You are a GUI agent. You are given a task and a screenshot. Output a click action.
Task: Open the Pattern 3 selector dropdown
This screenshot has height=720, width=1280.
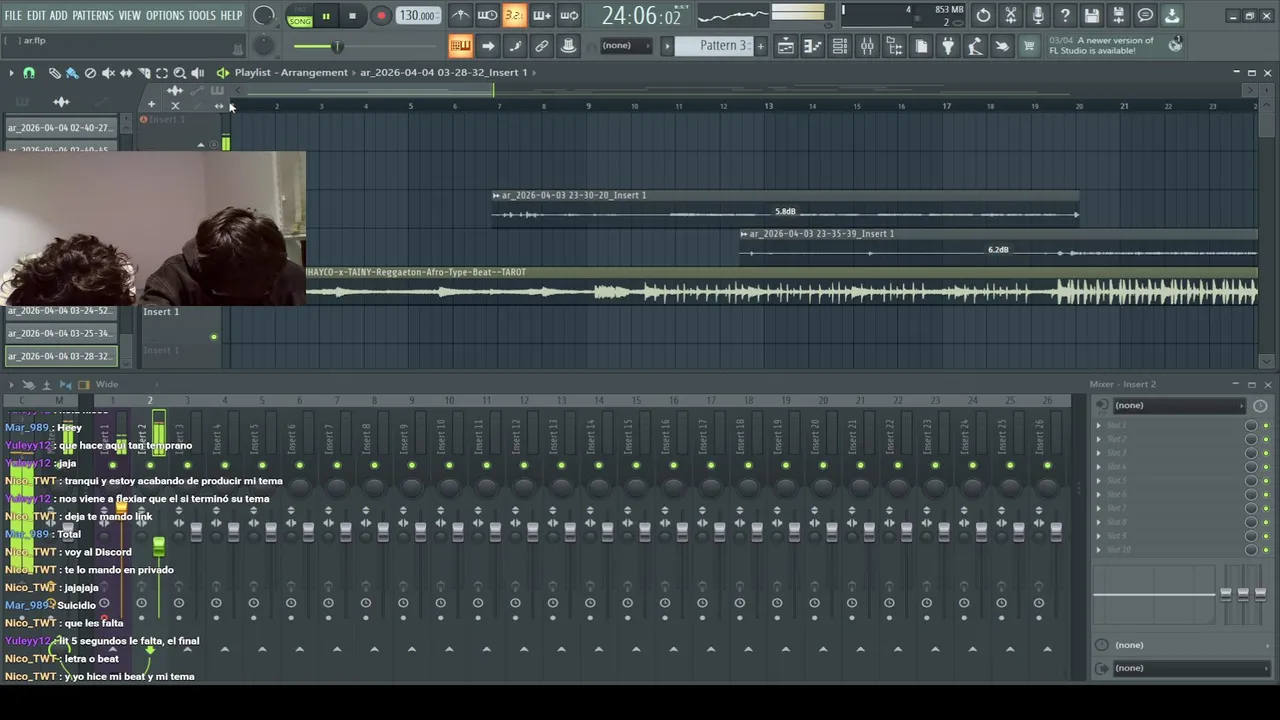point(715,46)
